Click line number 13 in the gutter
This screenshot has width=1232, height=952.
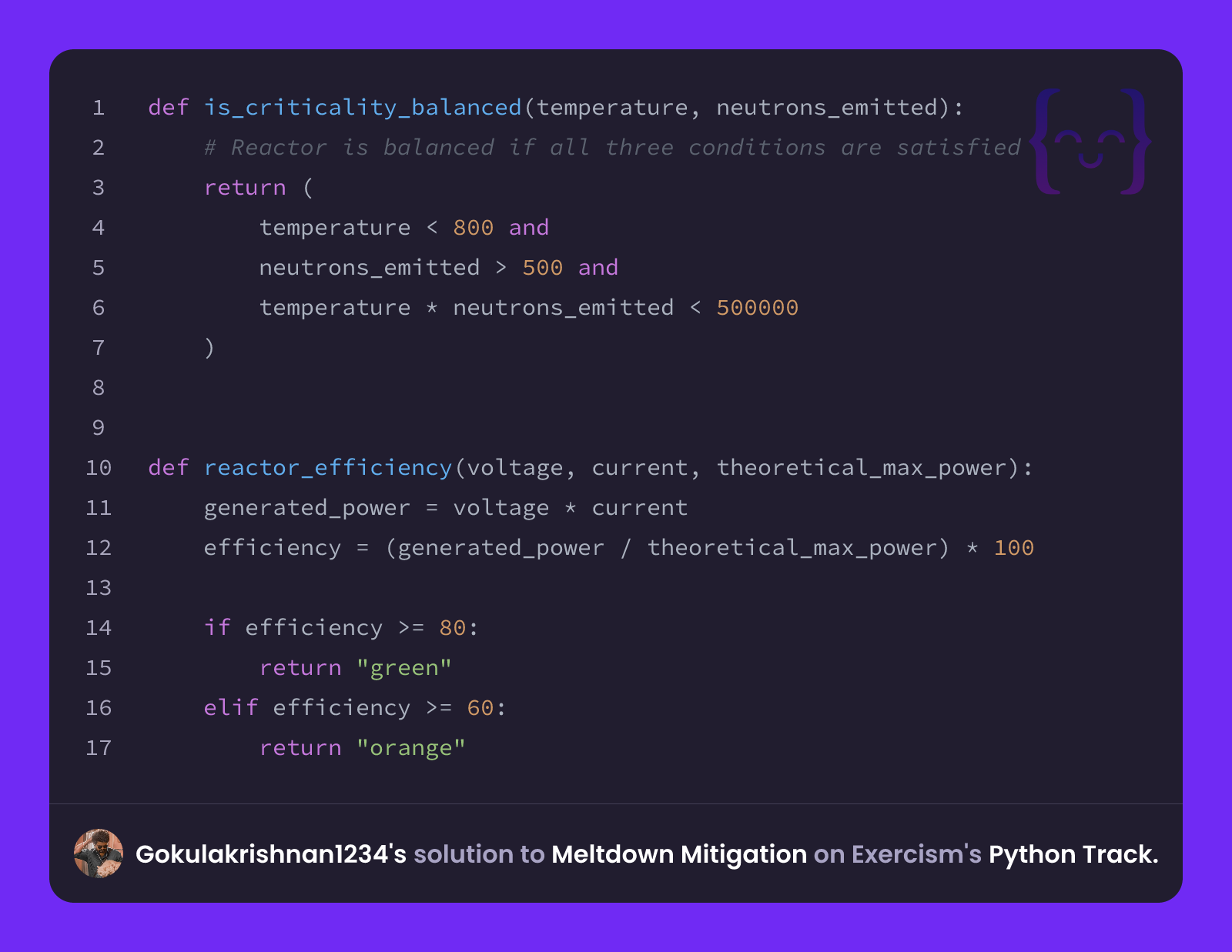pyautogui.click(x=99, y=587)
